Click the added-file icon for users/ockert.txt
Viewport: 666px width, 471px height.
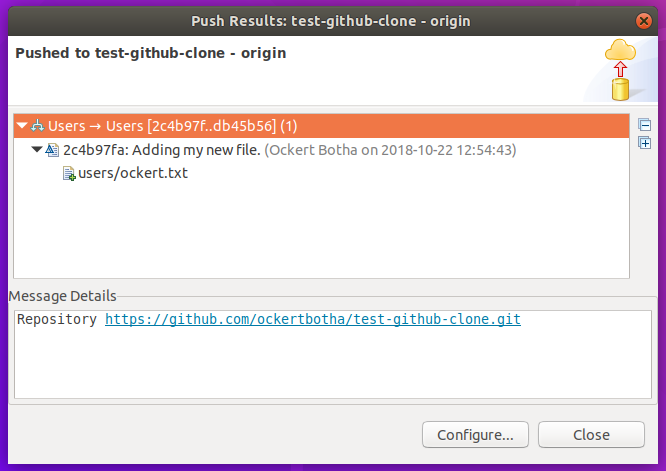(69, 174)
